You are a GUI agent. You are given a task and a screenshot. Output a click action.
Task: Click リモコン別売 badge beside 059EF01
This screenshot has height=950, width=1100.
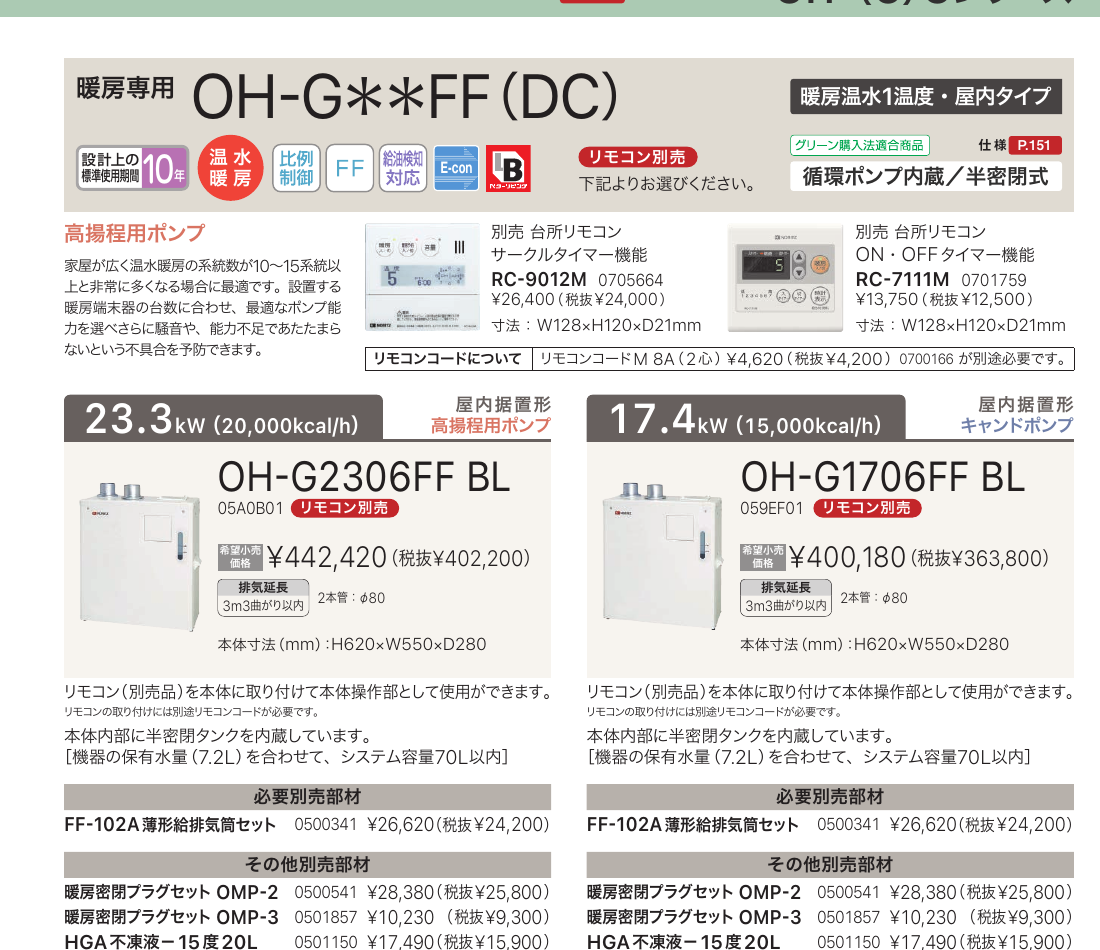867,508
